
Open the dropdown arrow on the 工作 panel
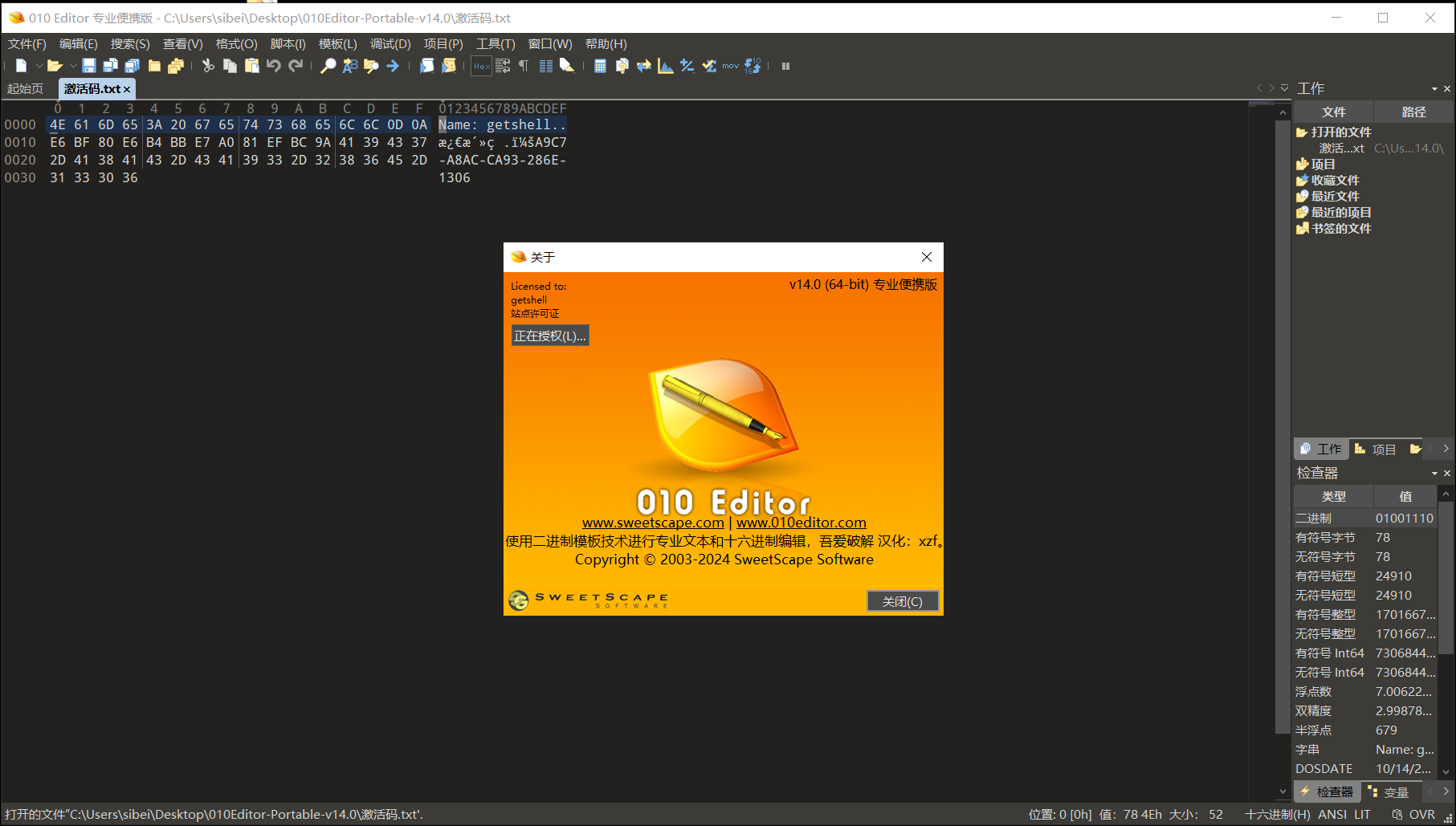(x=1434, y=88)
